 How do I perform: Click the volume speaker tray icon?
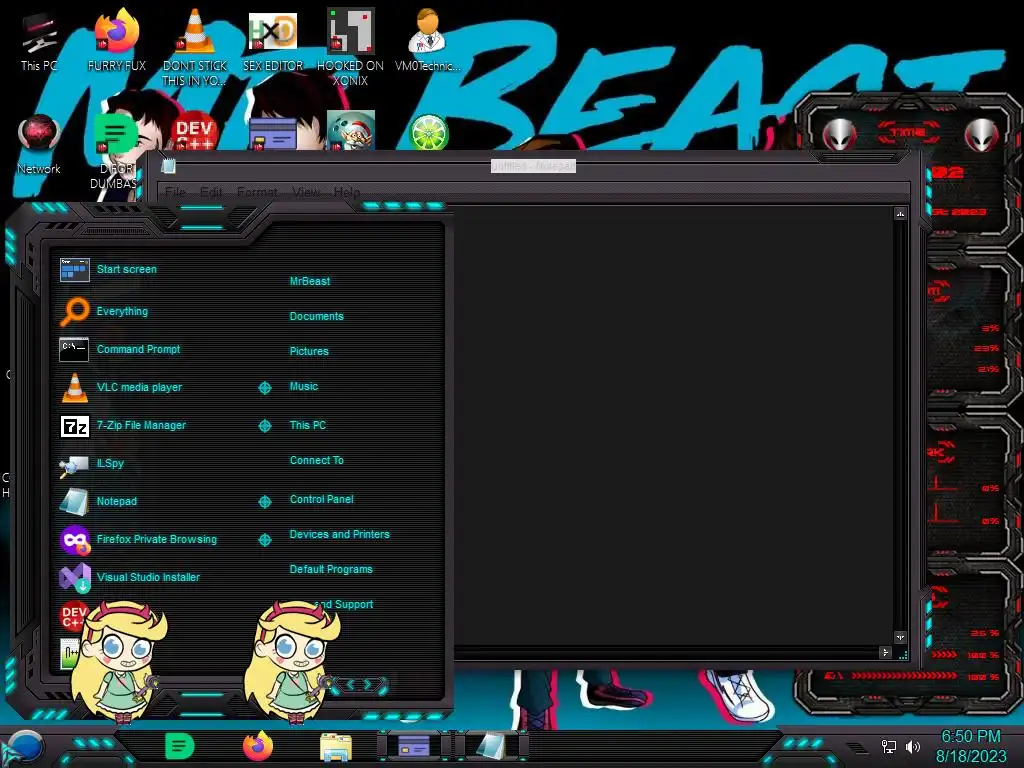pos(912,746)
